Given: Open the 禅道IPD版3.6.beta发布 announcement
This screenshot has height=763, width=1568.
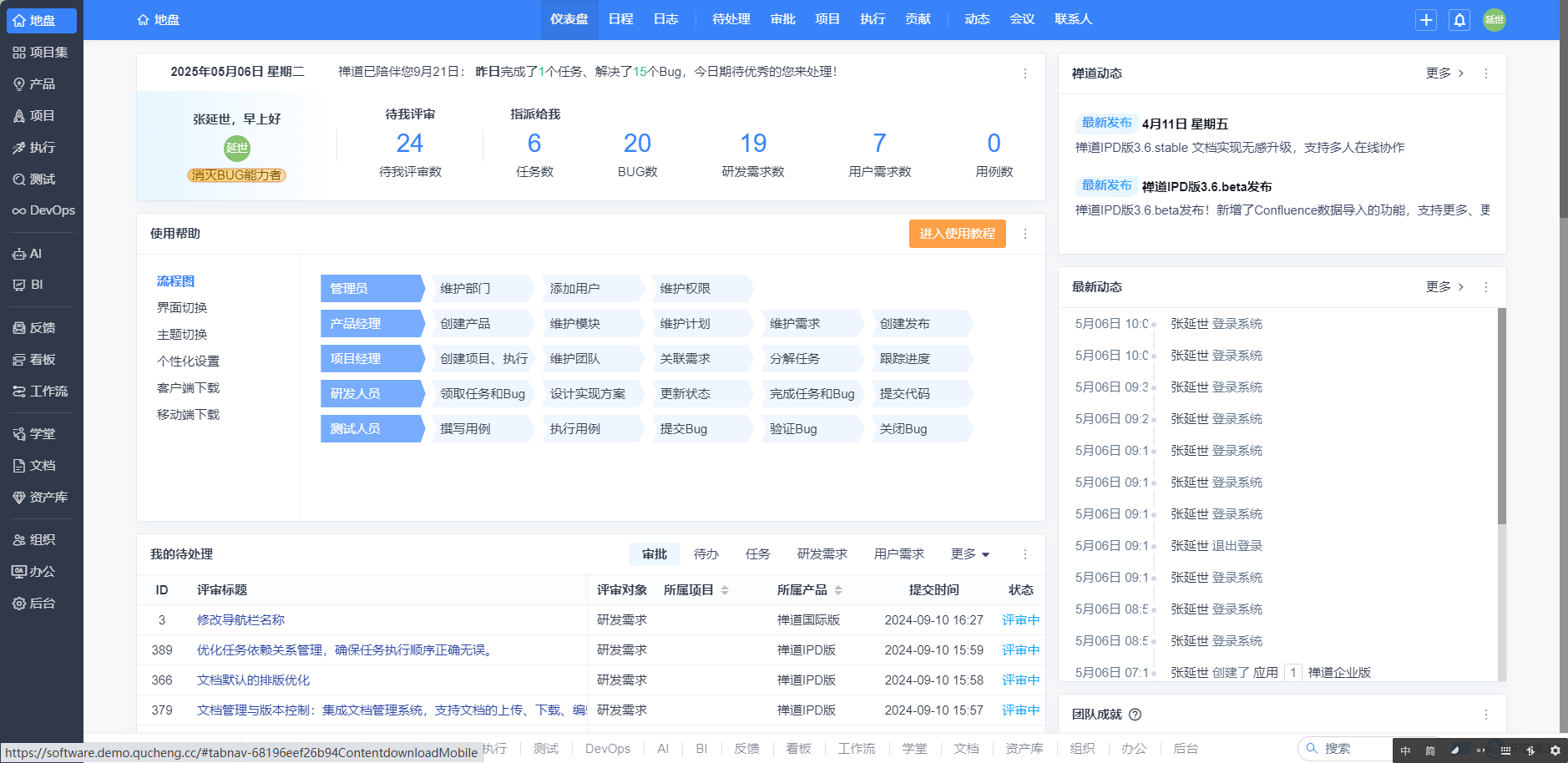Looking at the screenshot, I should (x=1206, y=187).
